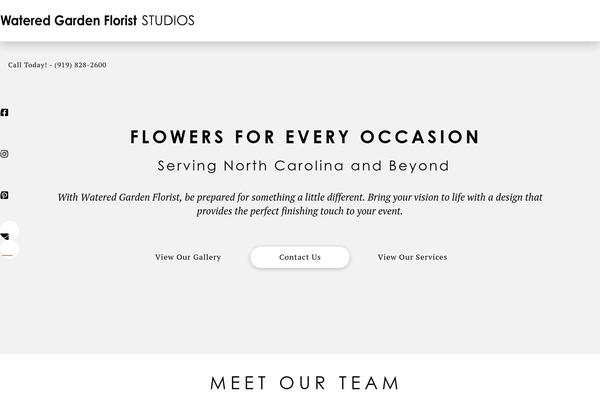Click the italic Watered Garden Florist description paragraph
Viewport: 600px width, 400px height.
(300, 198)
